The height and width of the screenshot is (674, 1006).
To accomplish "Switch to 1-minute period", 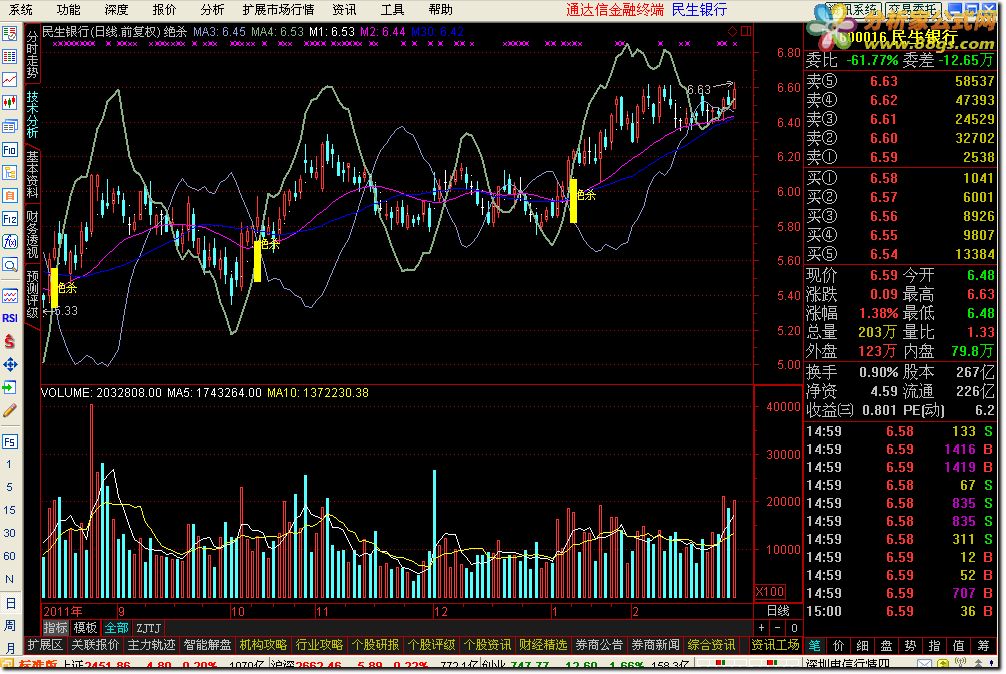I will [10, 464].
